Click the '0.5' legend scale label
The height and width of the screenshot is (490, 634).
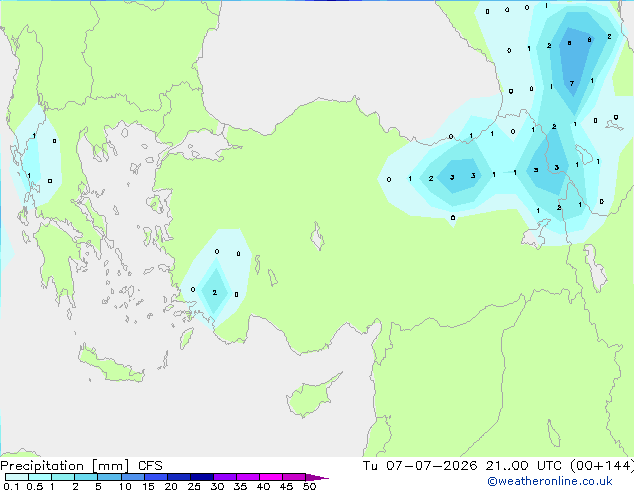35,486
